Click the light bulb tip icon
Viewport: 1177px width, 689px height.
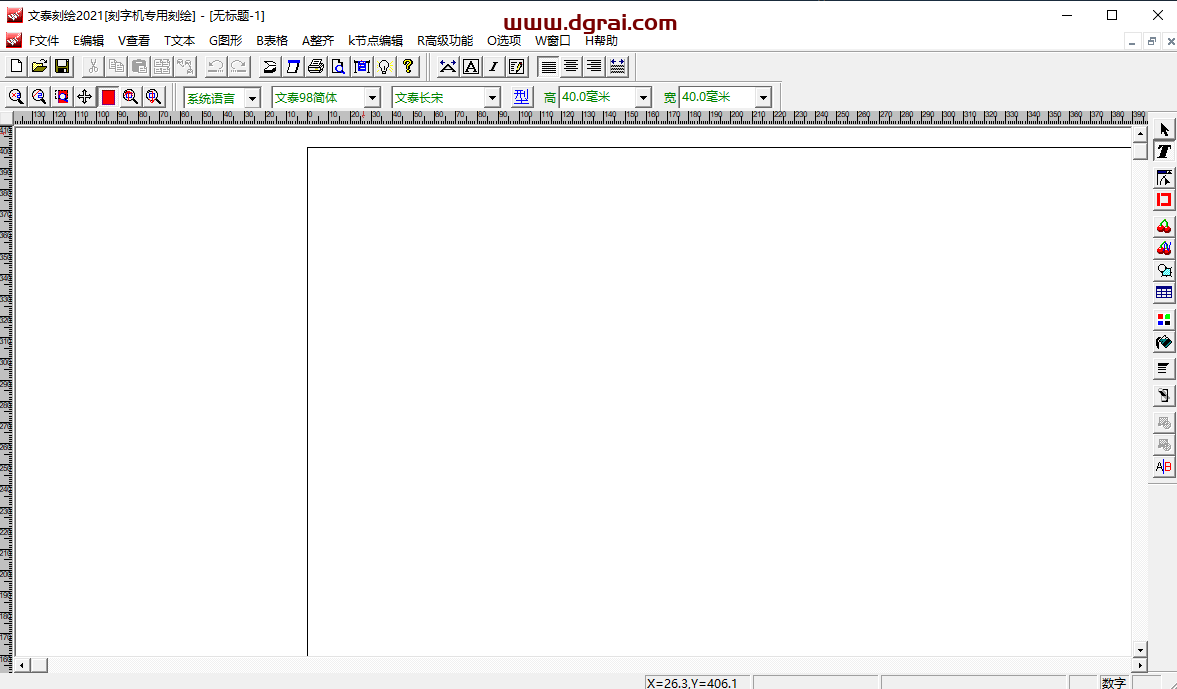385,67
